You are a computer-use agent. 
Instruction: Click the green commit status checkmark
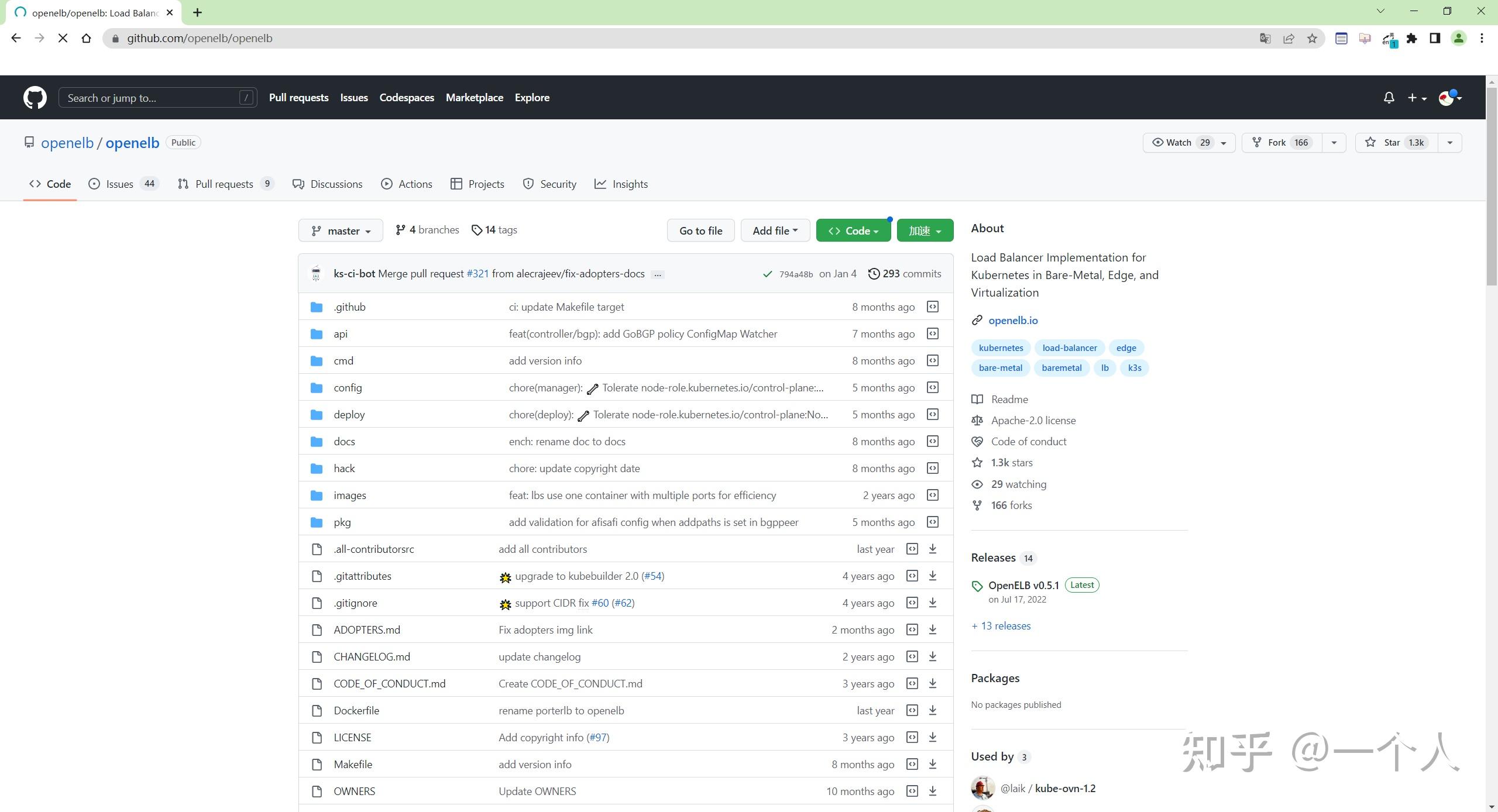767,274
